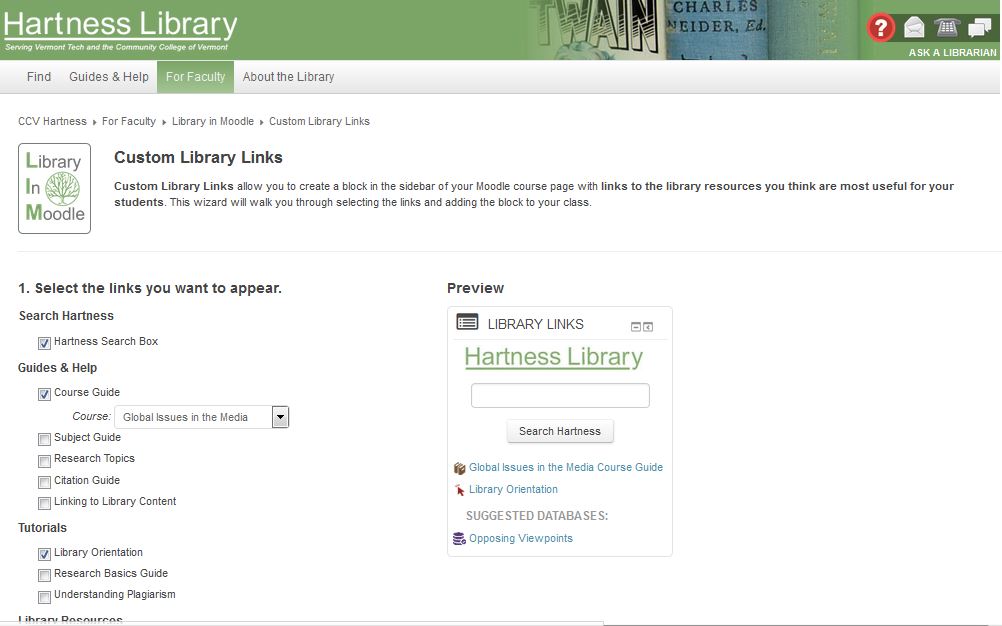Open the Find menu
1002x626 pixels.
(39, 77)
